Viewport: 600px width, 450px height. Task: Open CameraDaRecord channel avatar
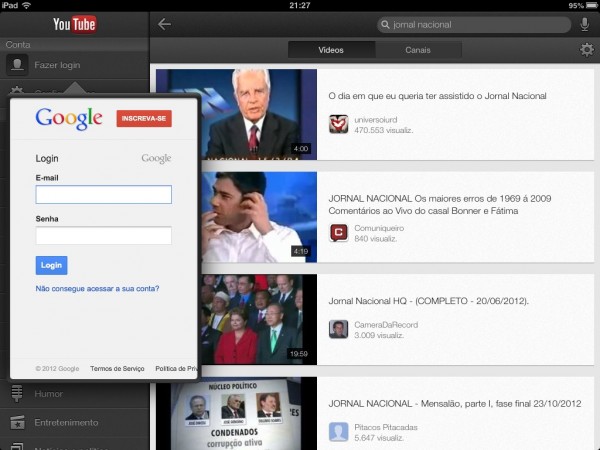[339, 329]
